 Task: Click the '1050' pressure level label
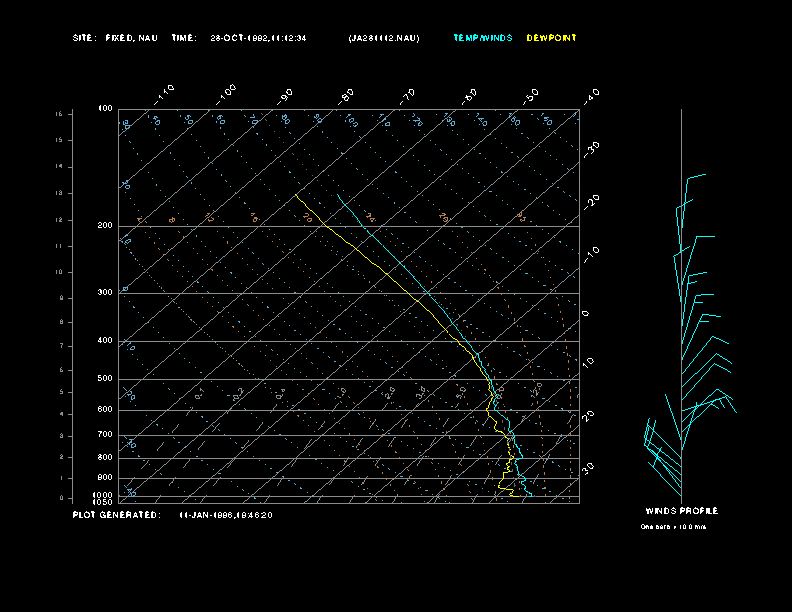tap(103, 502)
